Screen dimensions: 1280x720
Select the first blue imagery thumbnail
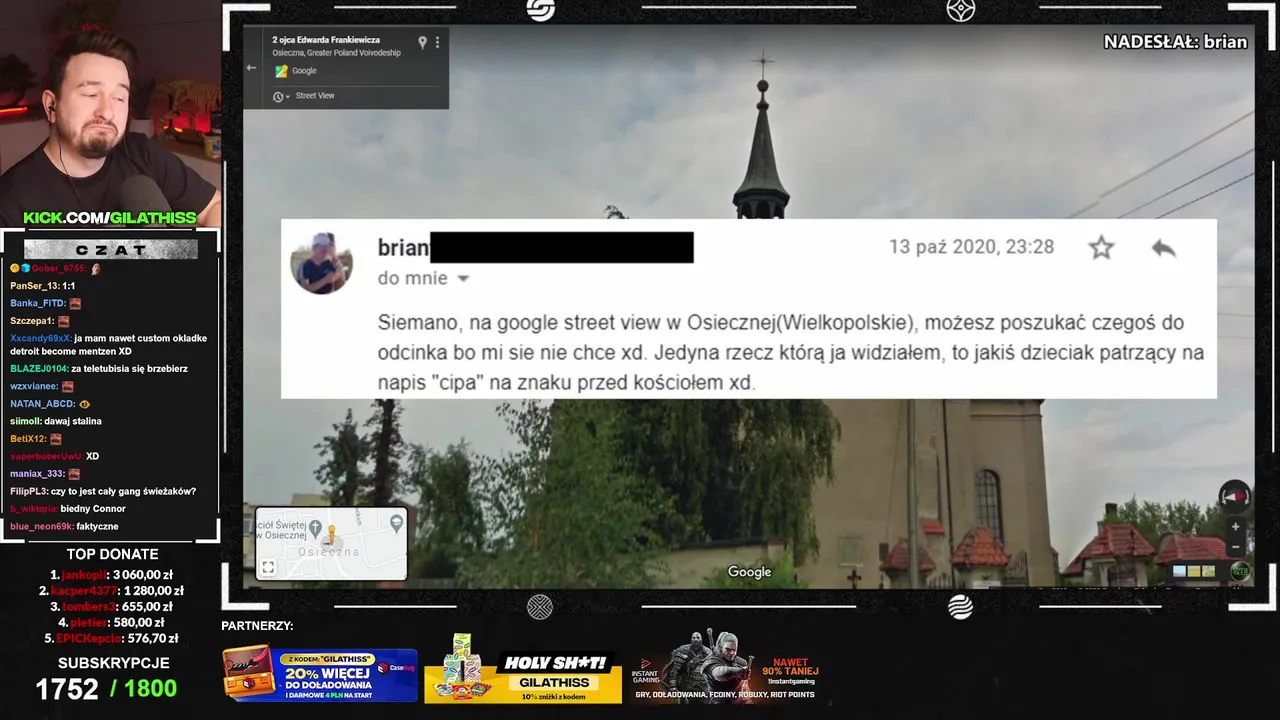(1180, 571)
